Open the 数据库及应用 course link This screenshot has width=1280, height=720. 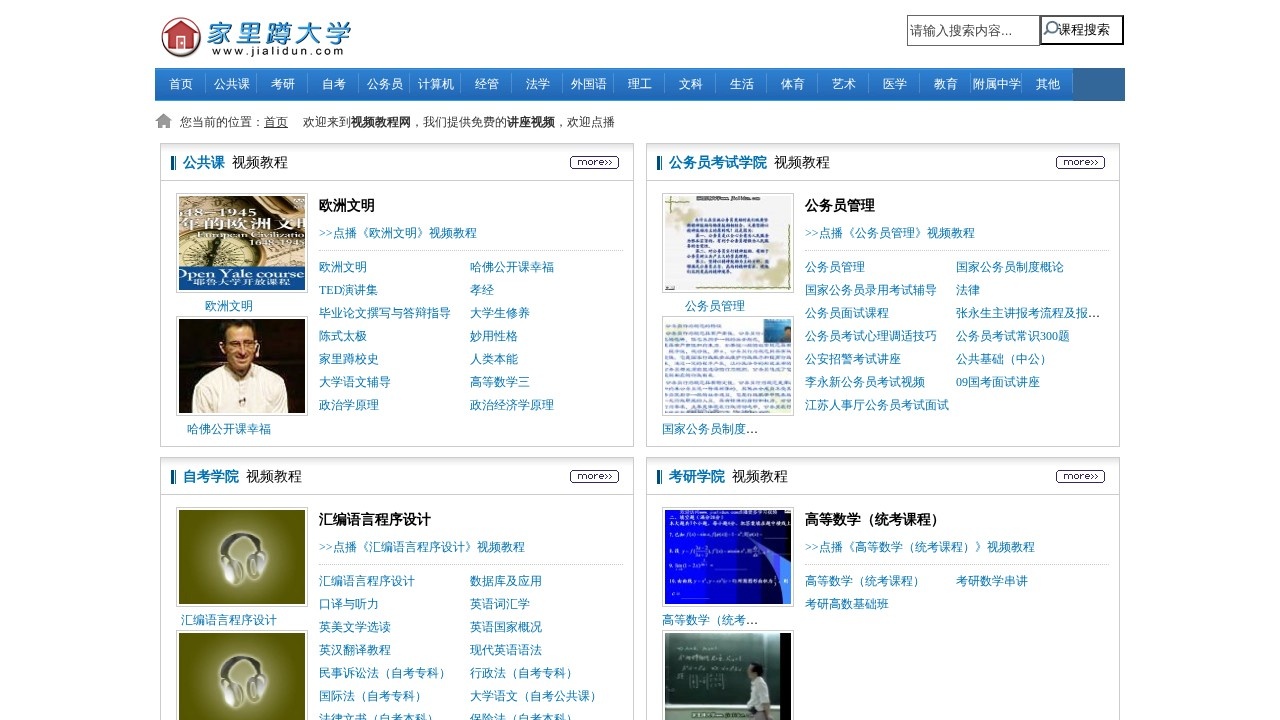tap(506, 581)
